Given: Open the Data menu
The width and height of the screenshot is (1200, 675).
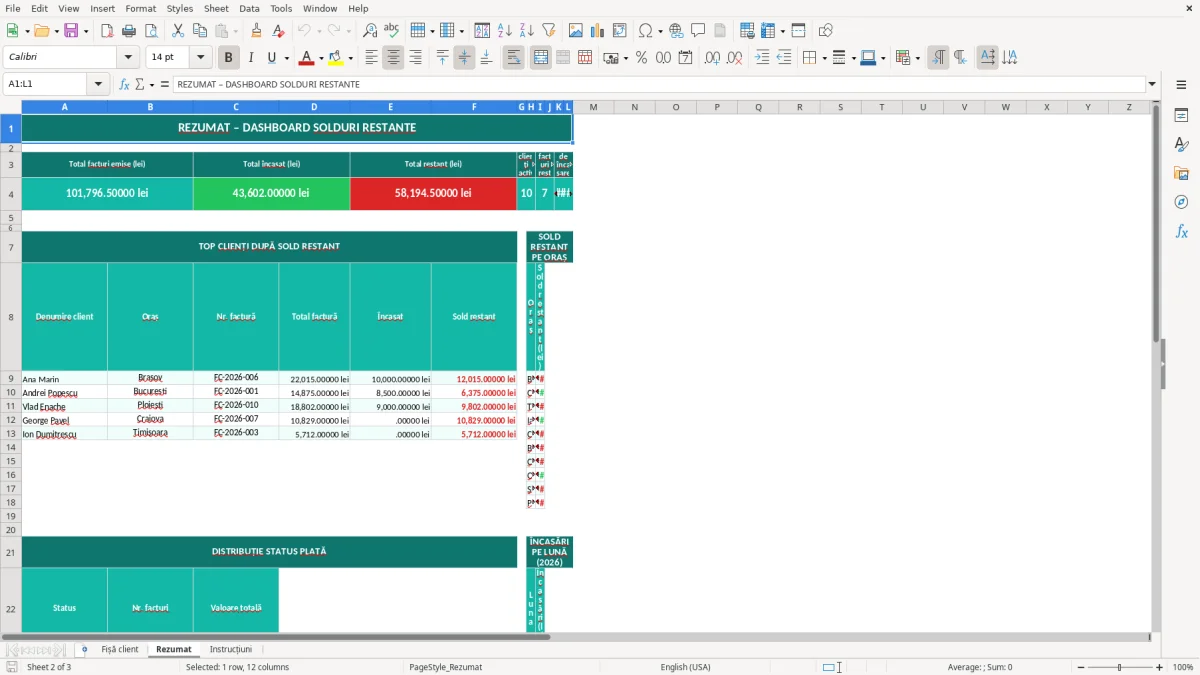Looking at the screenshot, I should point(249,8).
